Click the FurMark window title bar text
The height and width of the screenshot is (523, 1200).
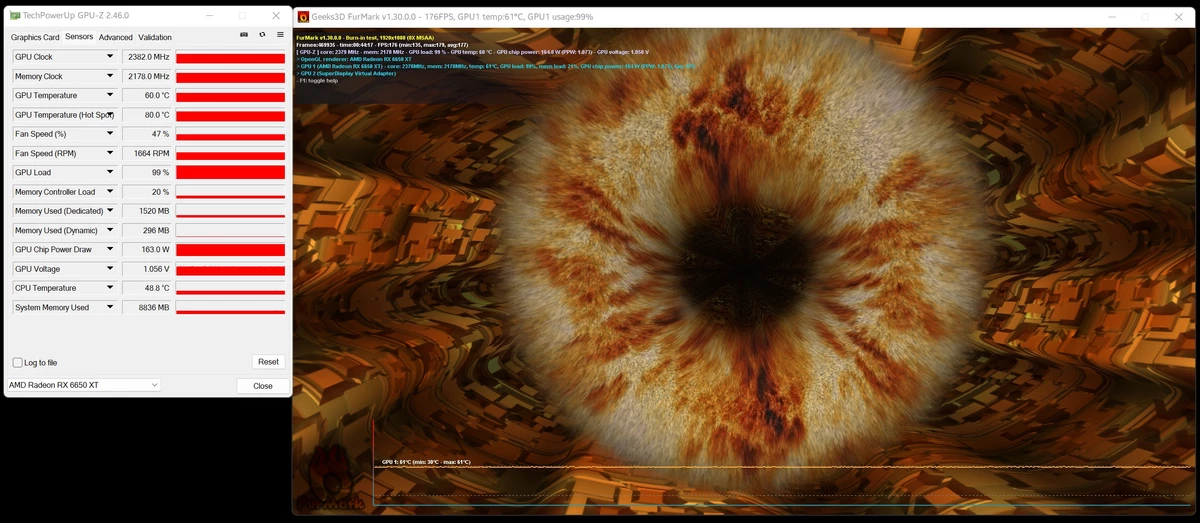pyautogui.click(x=453, y=17)
